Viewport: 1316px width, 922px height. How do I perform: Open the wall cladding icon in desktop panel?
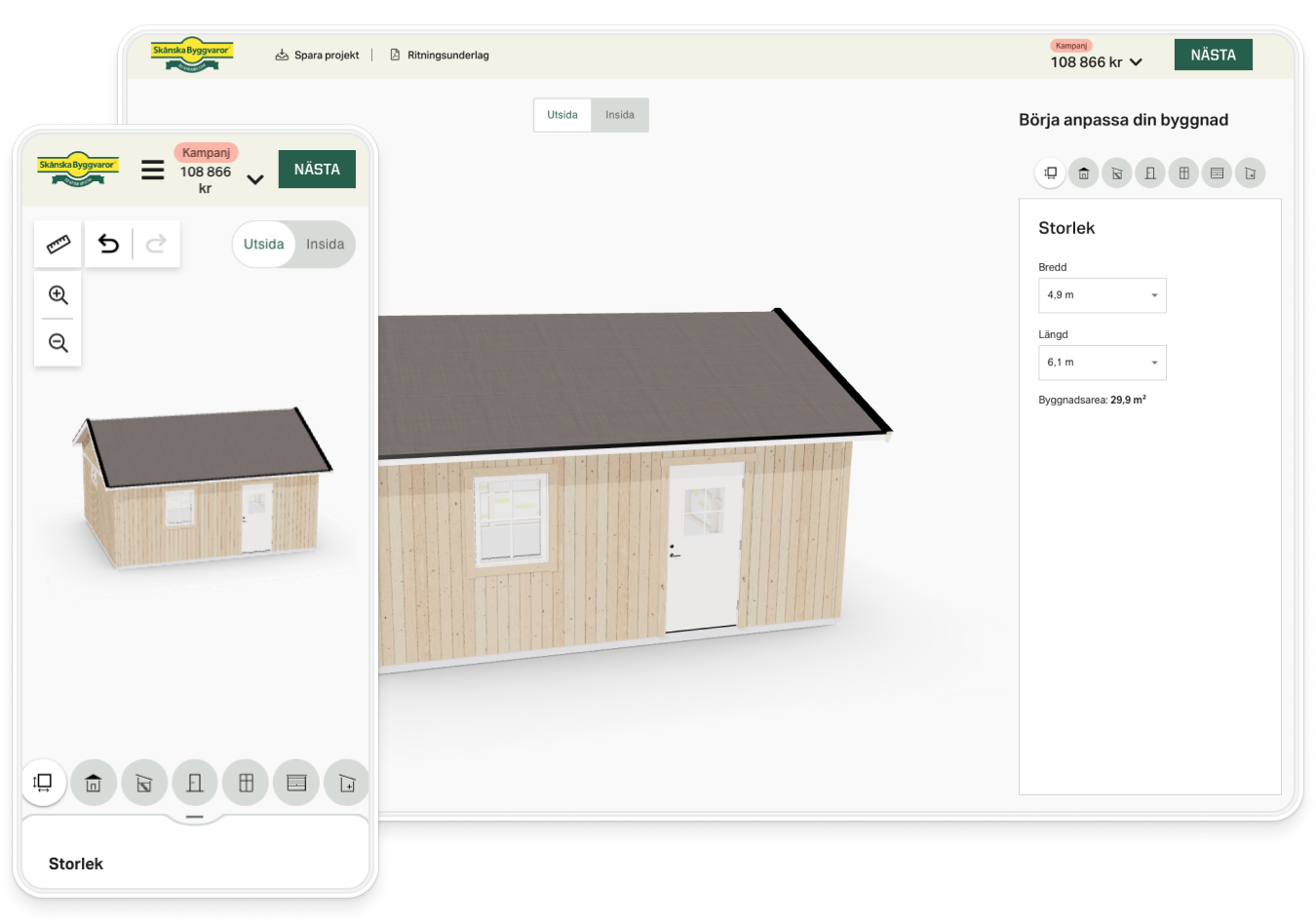(1116, 173)
